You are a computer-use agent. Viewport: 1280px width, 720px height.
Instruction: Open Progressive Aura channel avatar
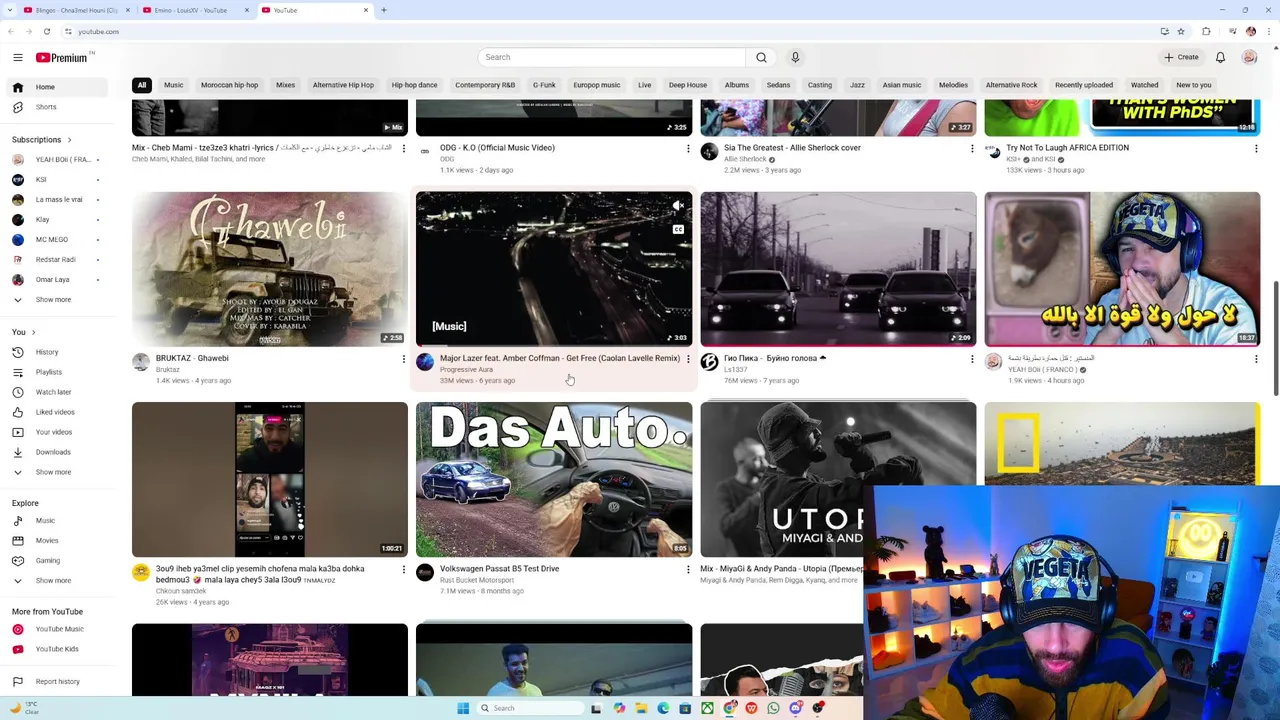point(425,362)
